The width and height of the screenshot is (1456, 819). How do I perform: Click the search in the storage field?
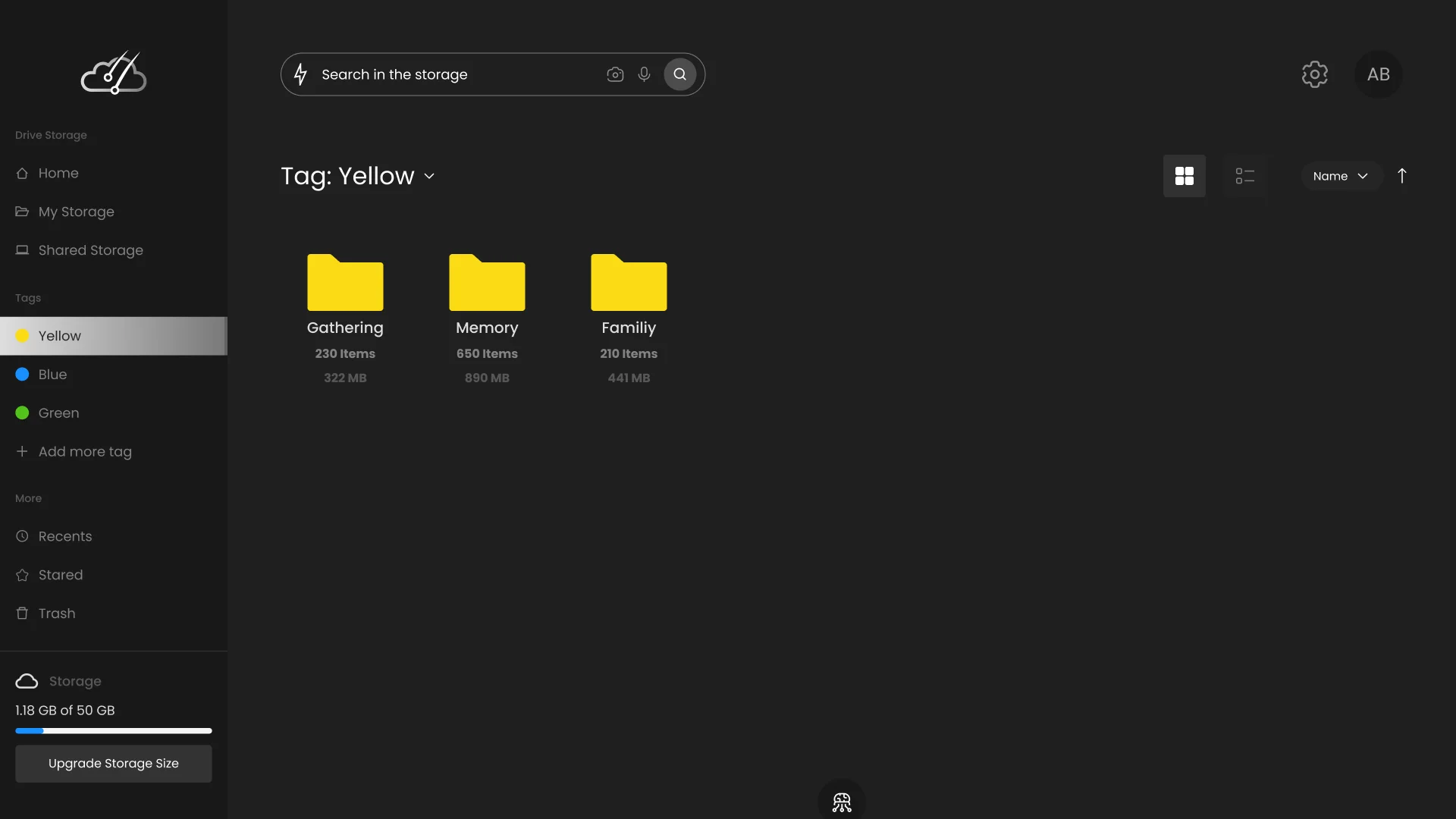(x=493, y=74)
